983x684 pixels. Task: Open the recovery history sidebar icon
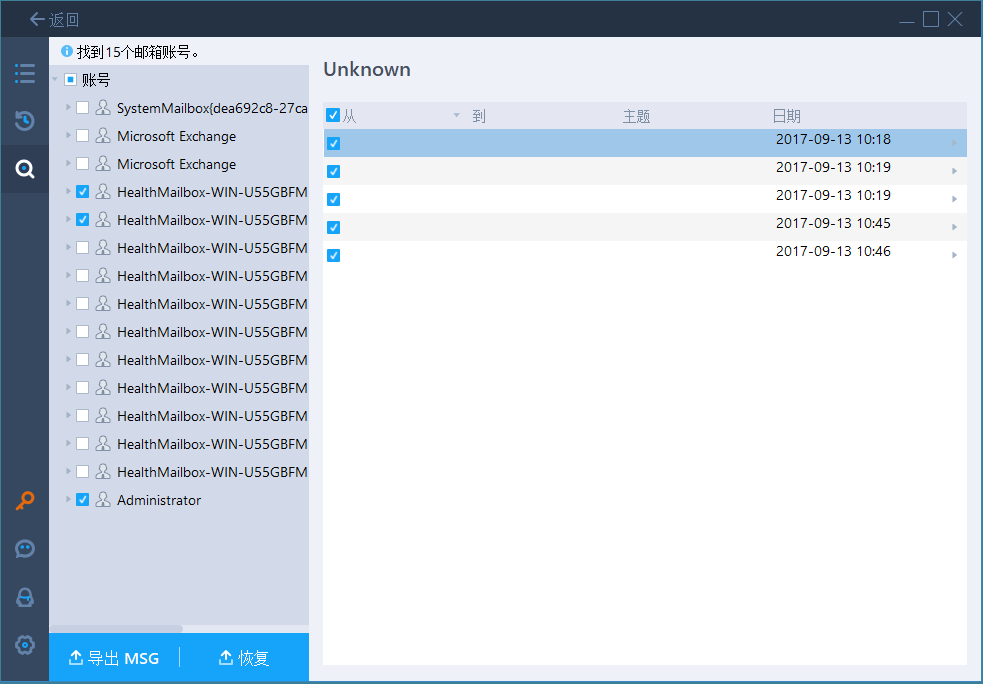[25, 121]
